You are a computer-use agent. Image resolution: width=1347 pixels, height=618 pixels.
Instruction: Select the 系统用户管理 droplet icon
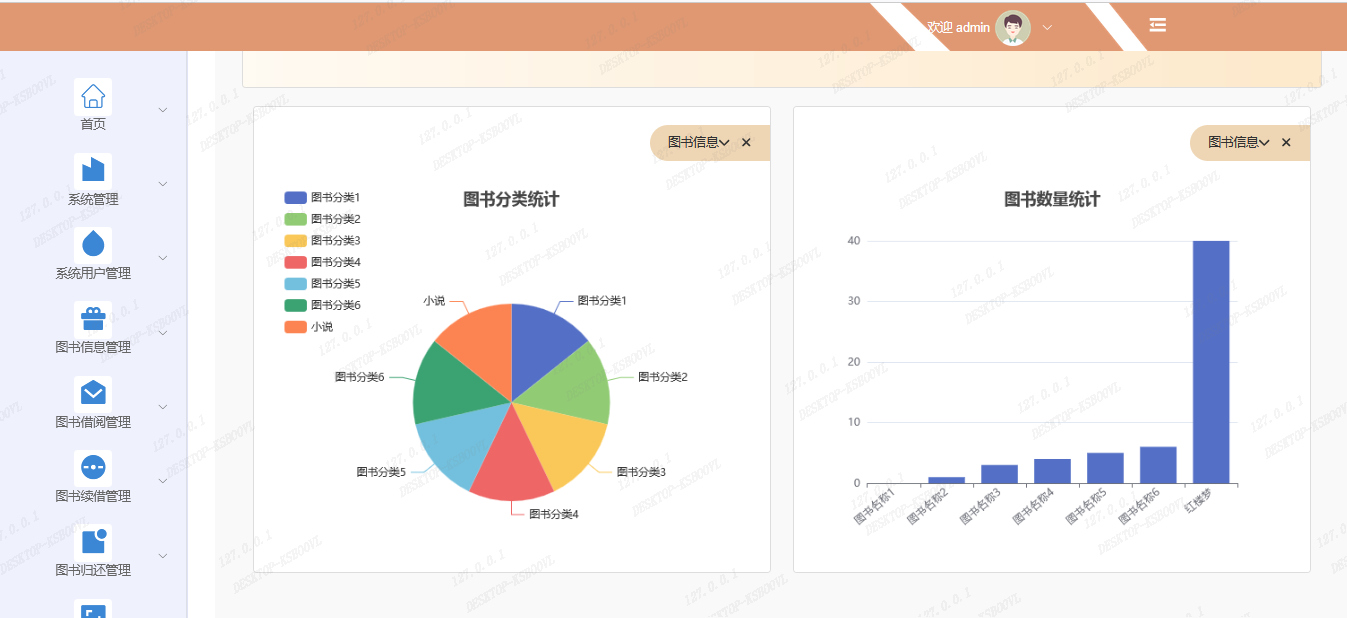[x=93, y=244]
